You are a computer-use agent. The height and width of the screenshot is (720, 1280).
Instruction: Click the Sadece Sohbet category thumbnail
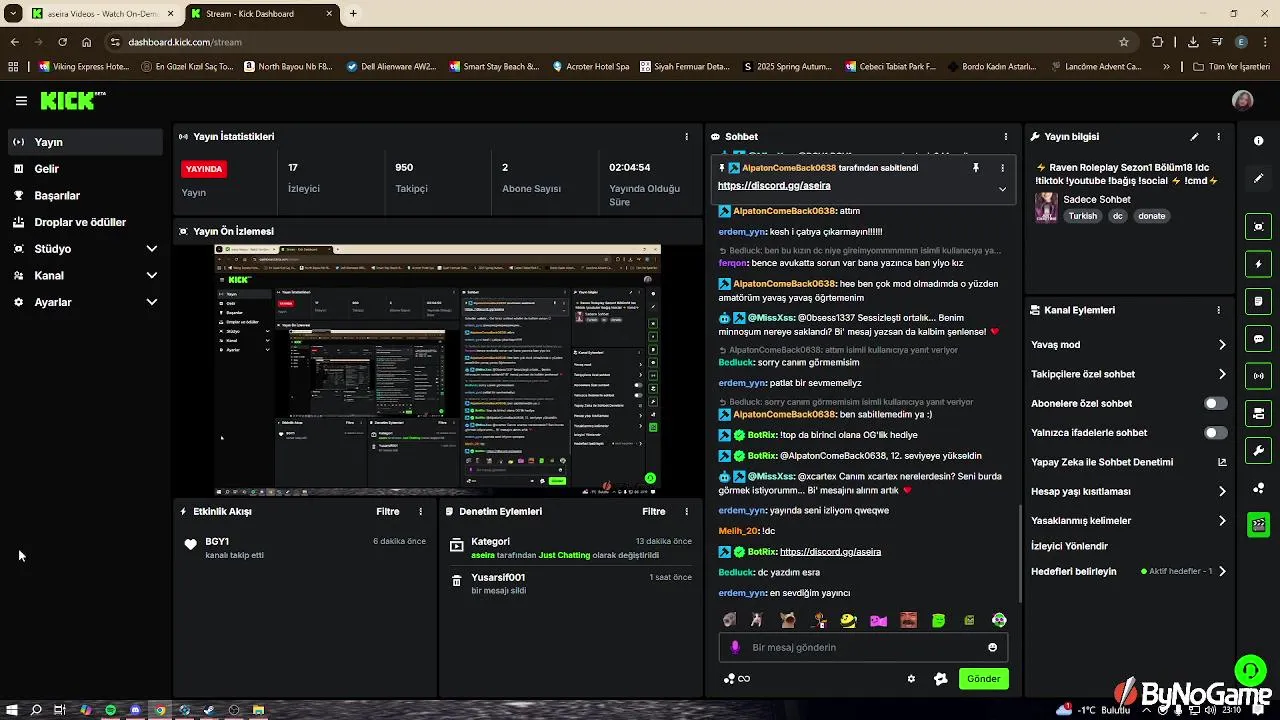(x=1046, y=207)
